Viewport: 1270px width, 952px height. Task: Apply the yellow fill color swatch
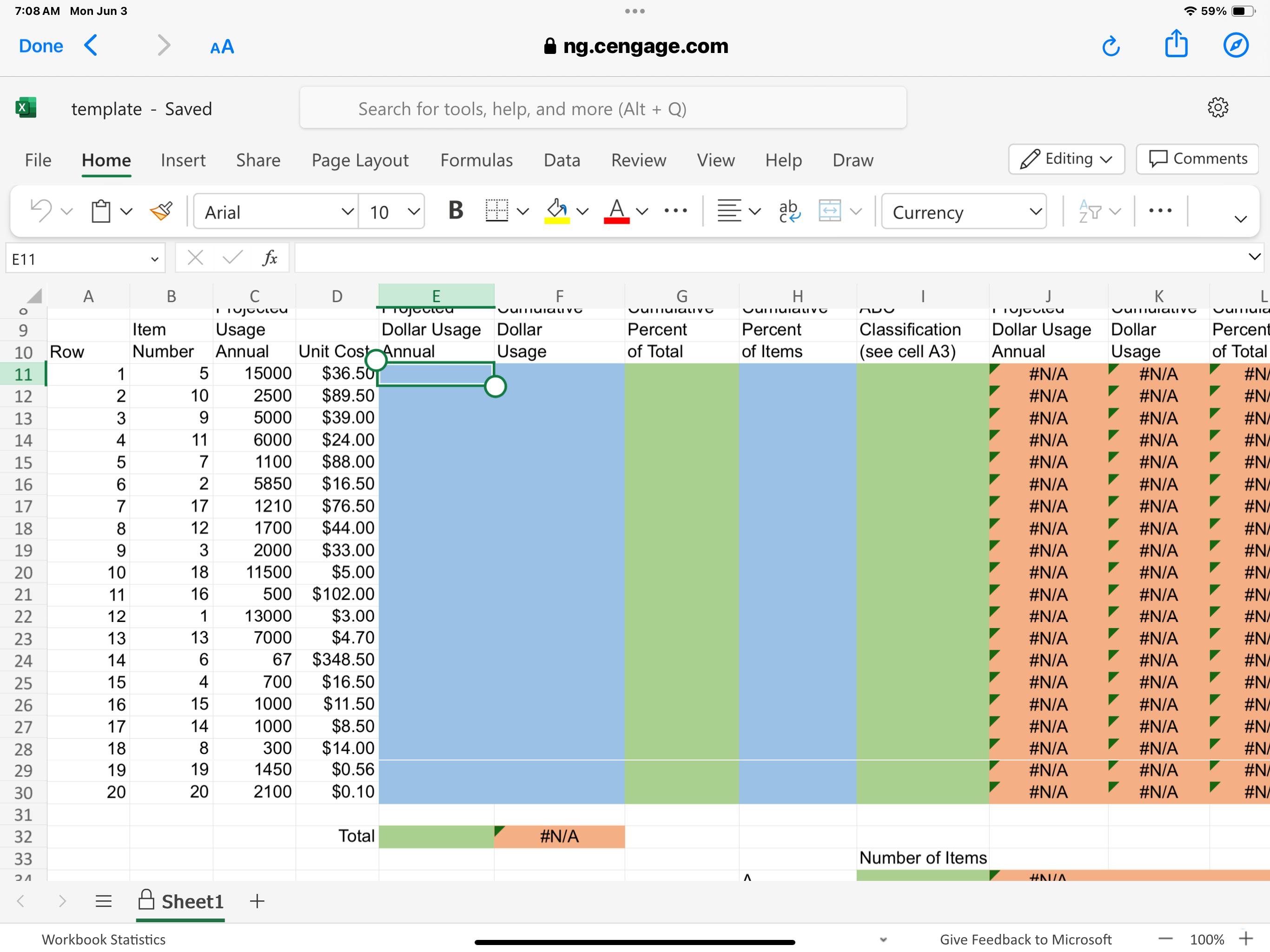click(556, 212)
